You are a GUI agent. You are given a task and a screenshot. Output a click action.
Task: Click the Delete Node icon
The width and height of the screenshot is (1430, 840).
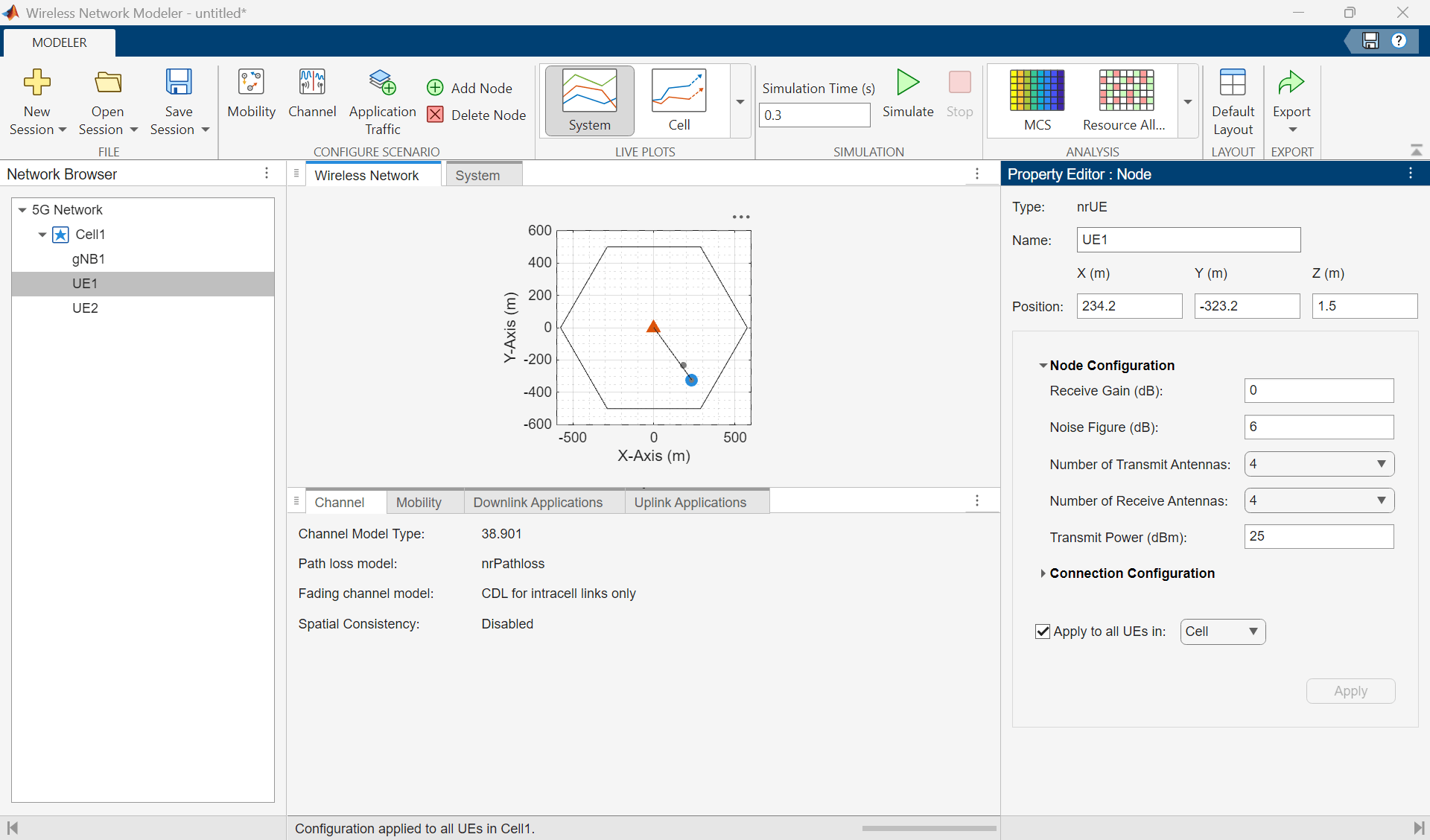tap(435, 115)
